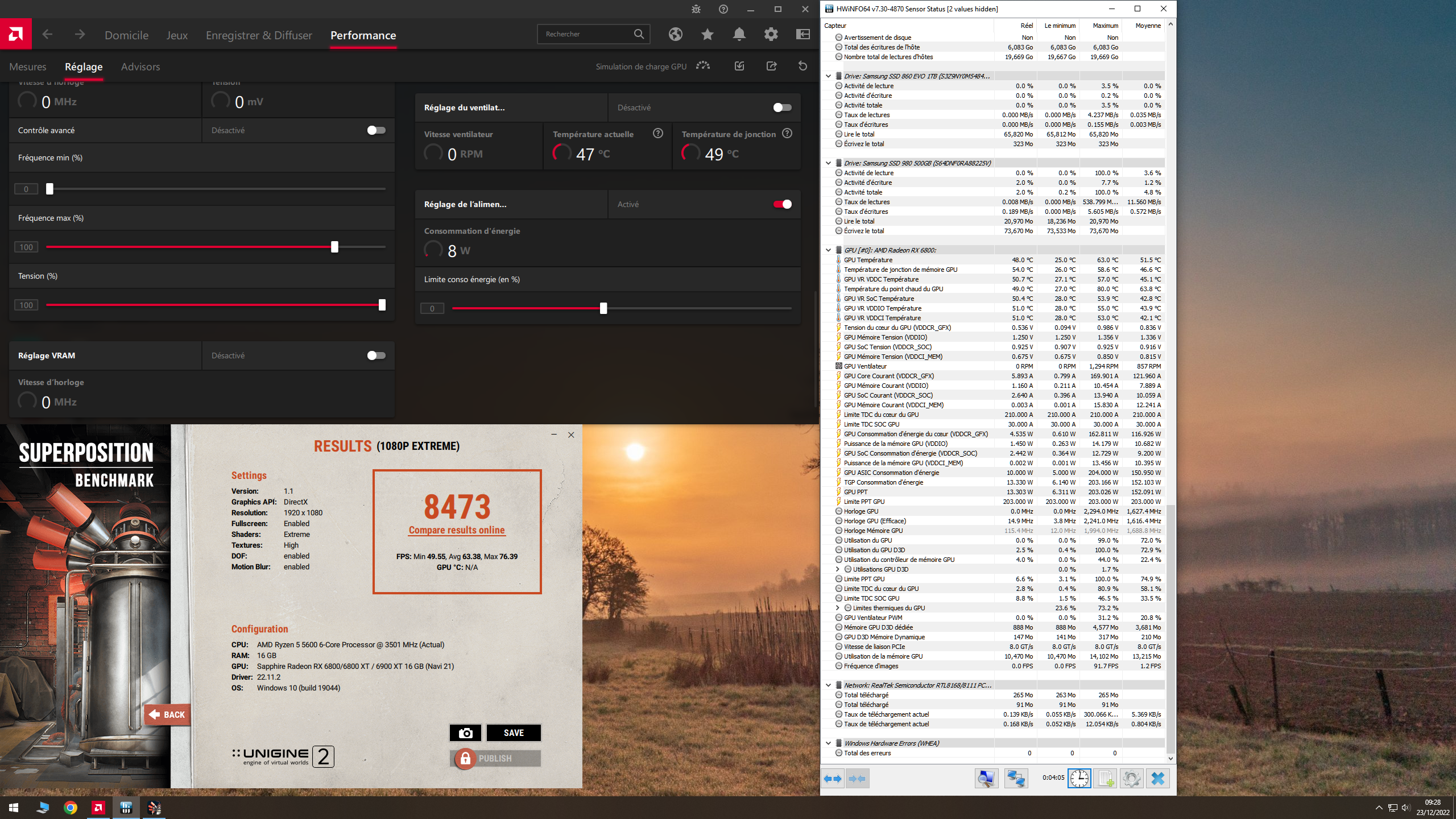Click the volume icon in system tray
Screen dimensions: 1456x819
(1406, 808)
